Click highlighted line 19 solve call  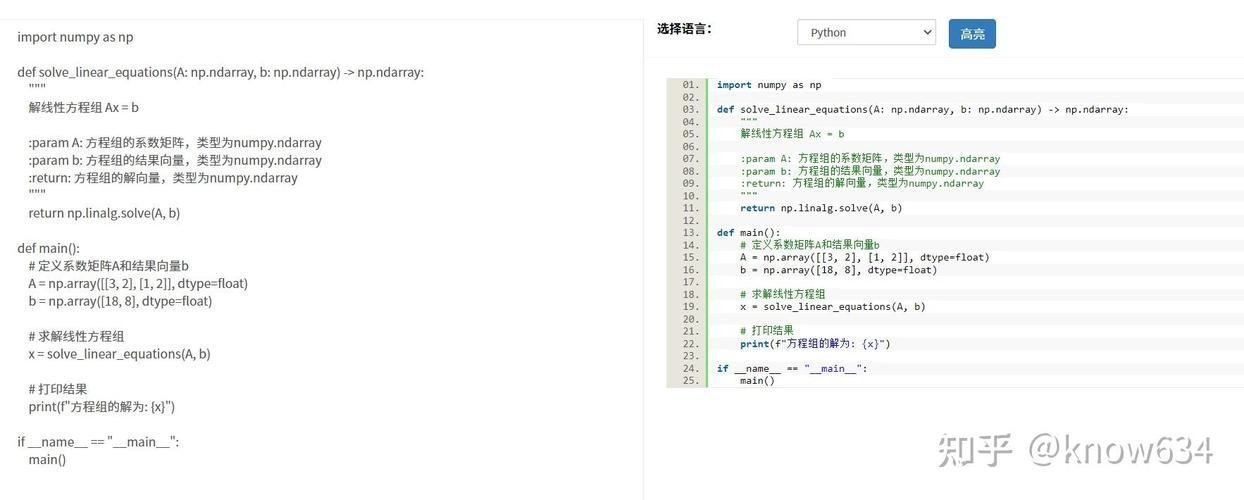tap(833, 307)
